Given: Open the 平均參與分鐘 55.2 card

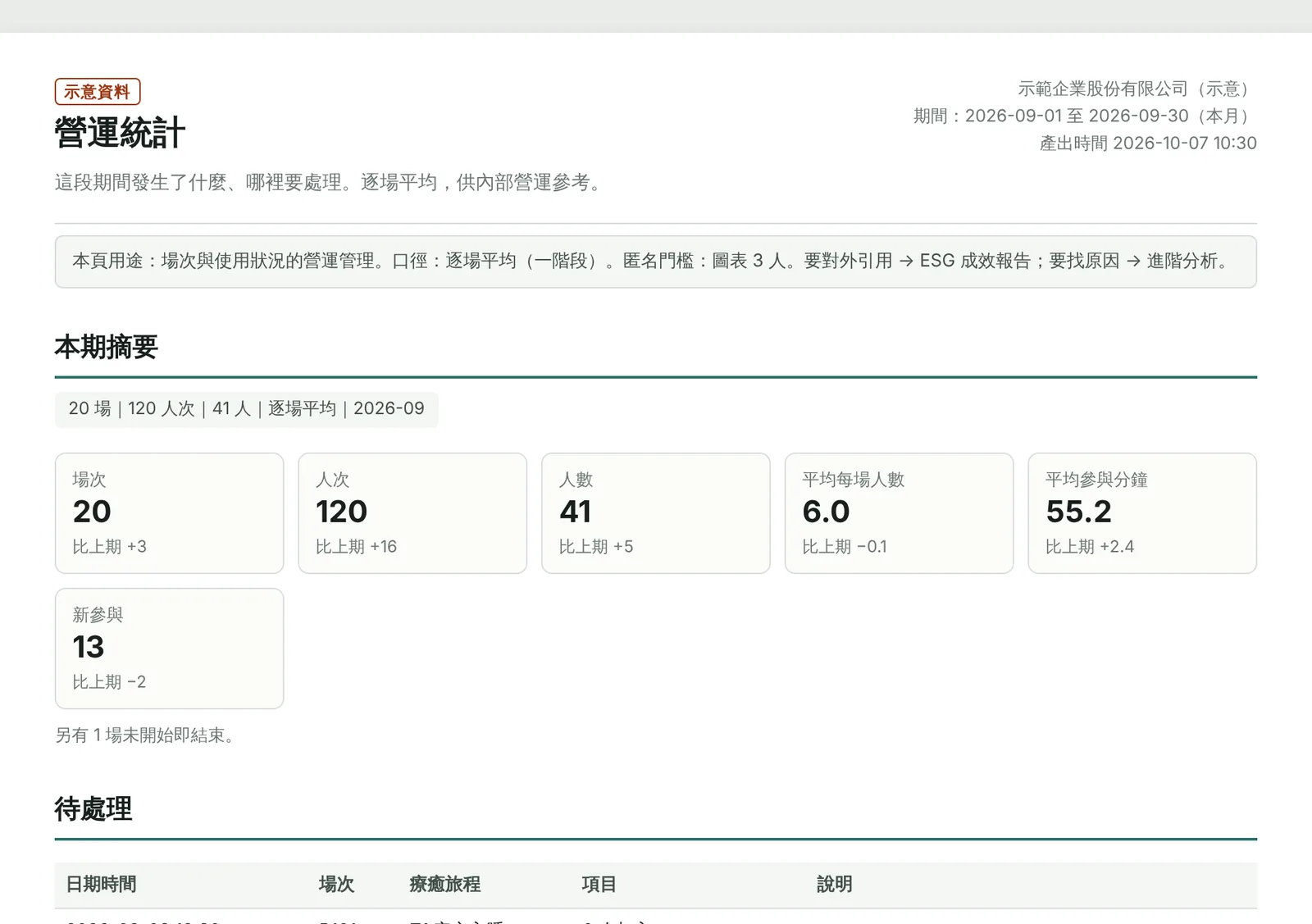Looking at the screenshot, I should (1142, 513).
